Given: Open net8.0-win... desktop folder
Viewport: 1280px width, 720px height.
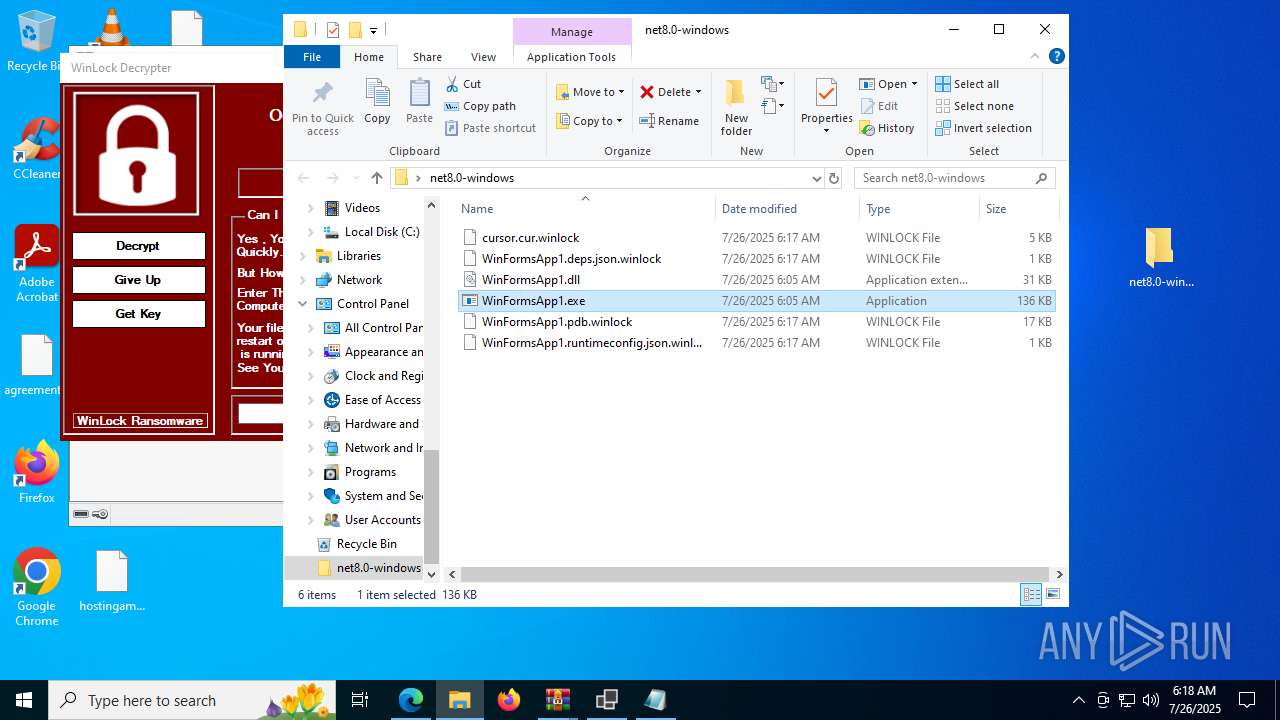Looking at the screenshot, I should [1160, 256].
